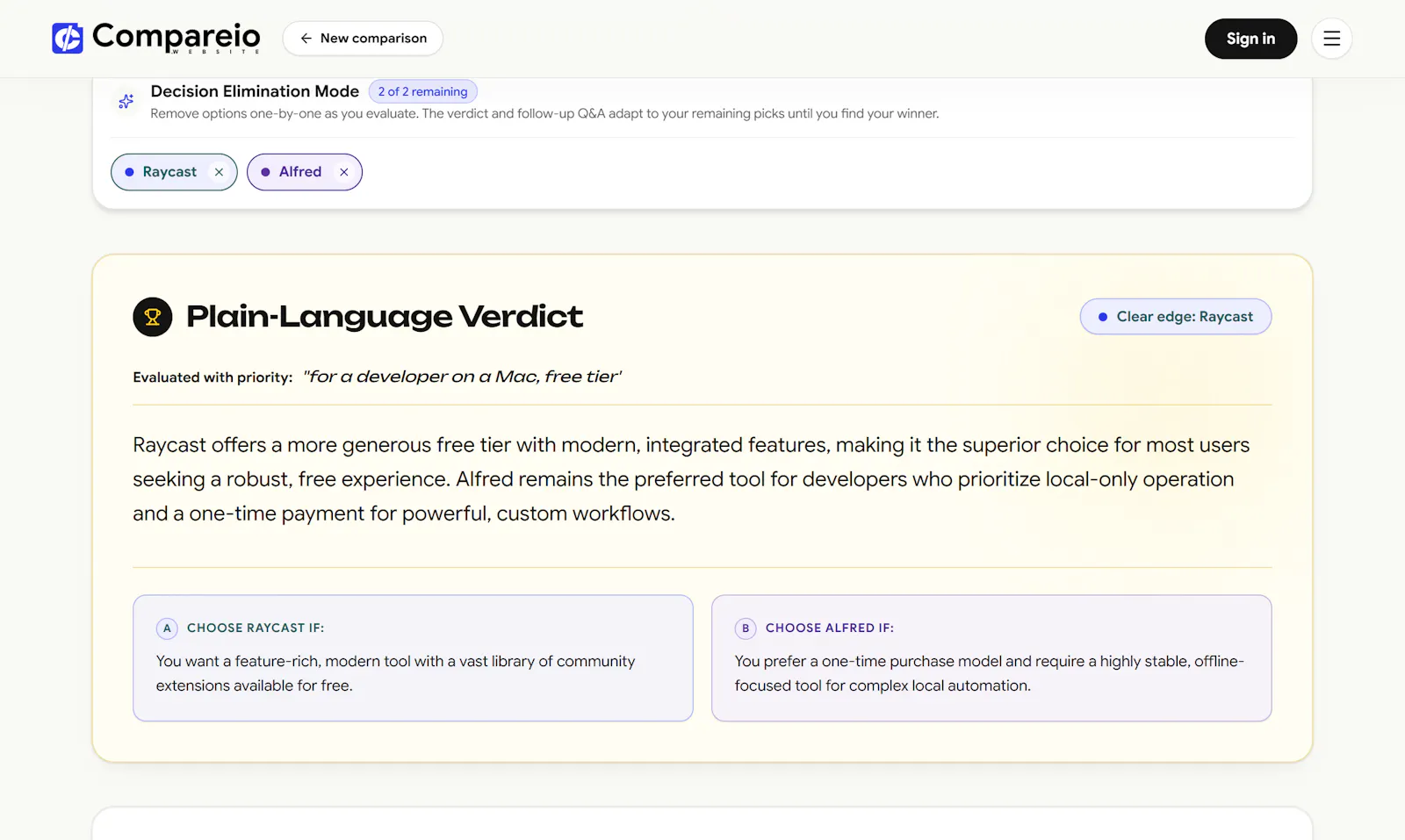Click the sparkle icon near Decision Elimination Mode
This screenshot has width=1405, height=840.
[126, 102]
